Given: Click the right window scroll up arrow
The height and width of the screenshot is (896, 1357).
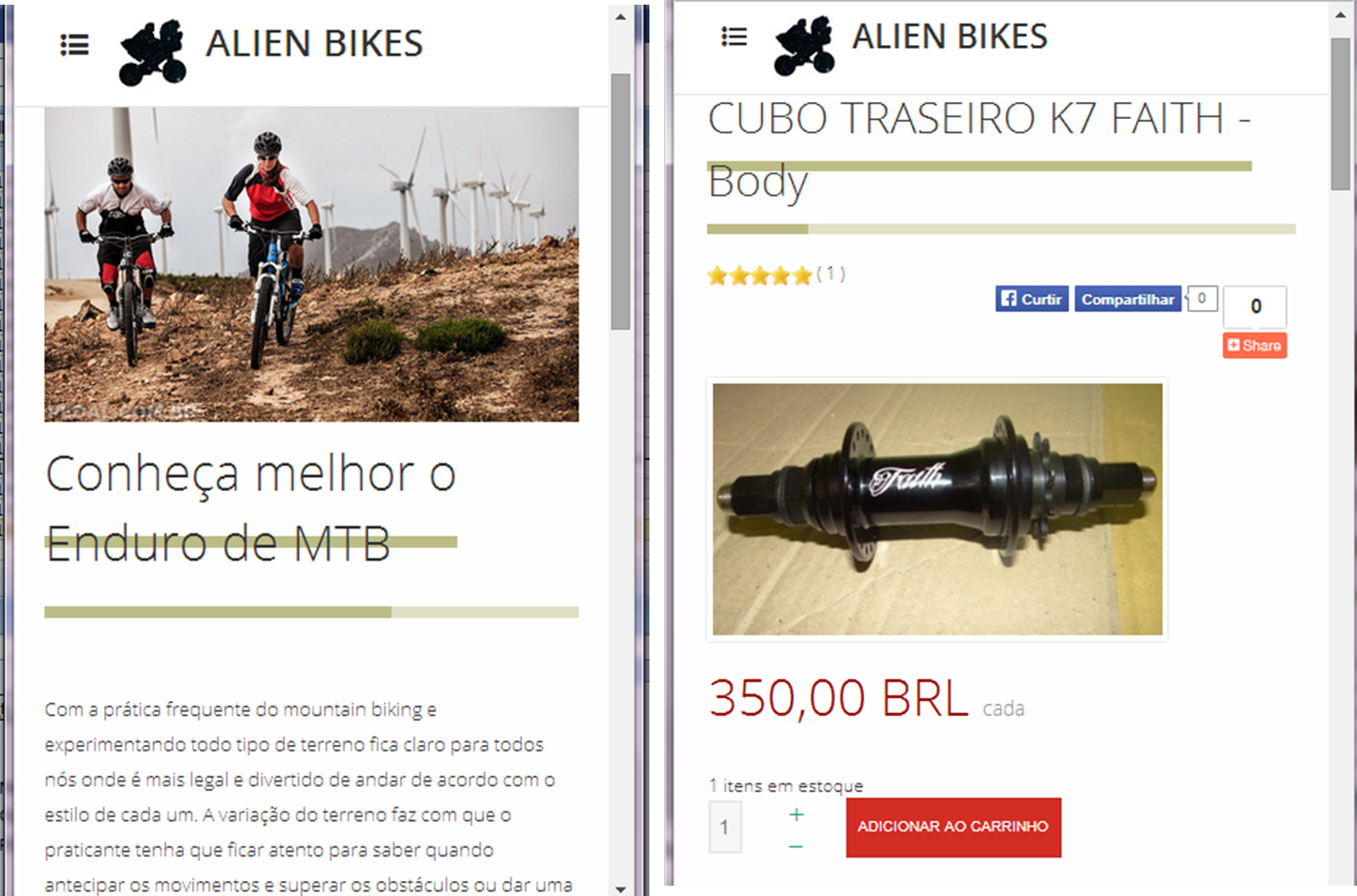Looking at the screenshot, I should (1340, 16).
